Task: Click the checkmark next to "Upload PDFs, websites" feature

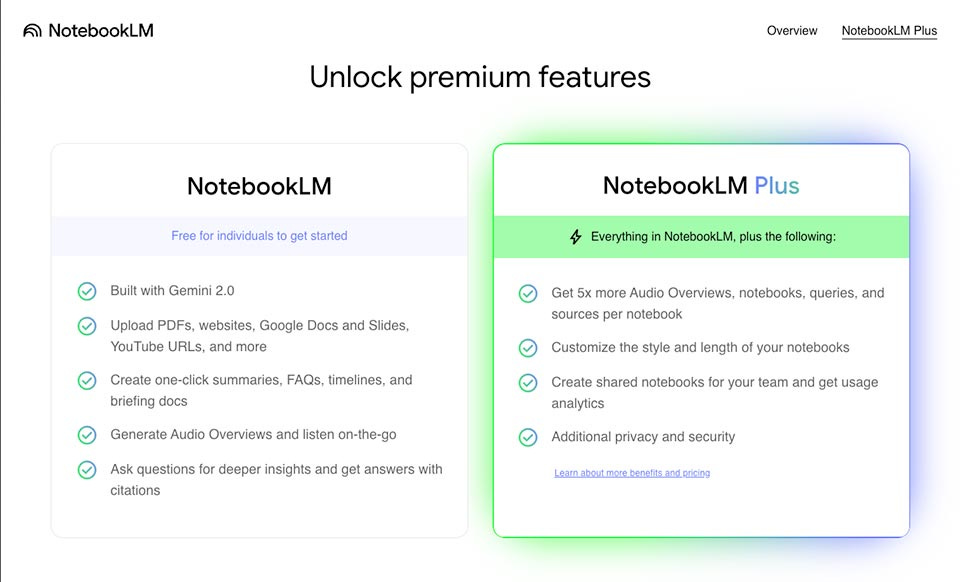Action: (86, 325)
